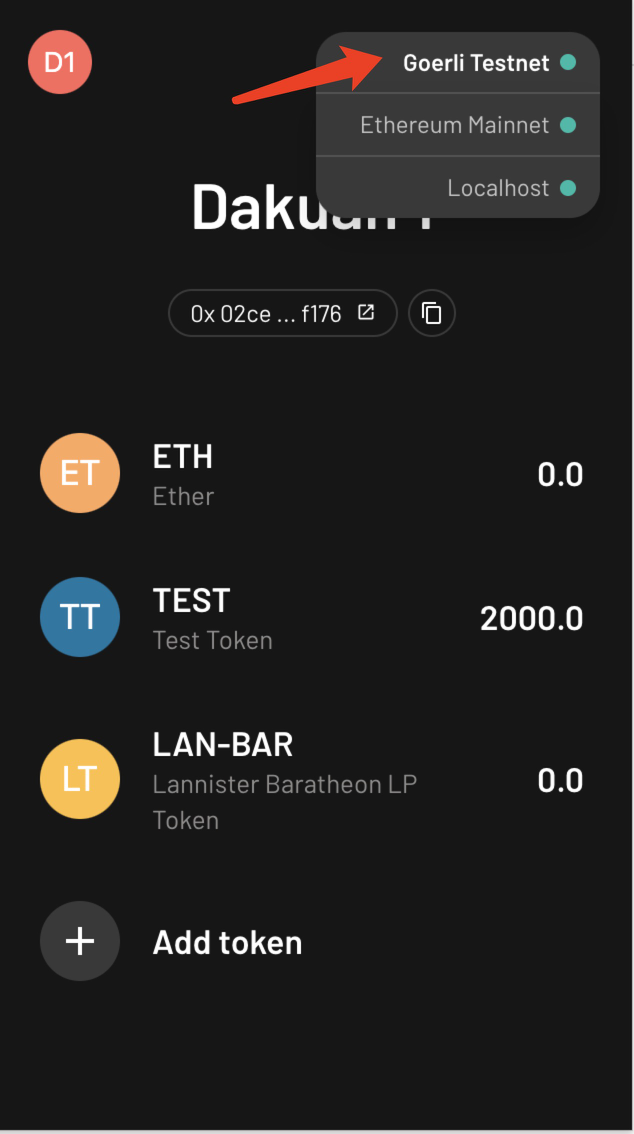Choose Localhost from the network list
The height and width of the screenshot is (1134, 634).
[x=498, y=188]
